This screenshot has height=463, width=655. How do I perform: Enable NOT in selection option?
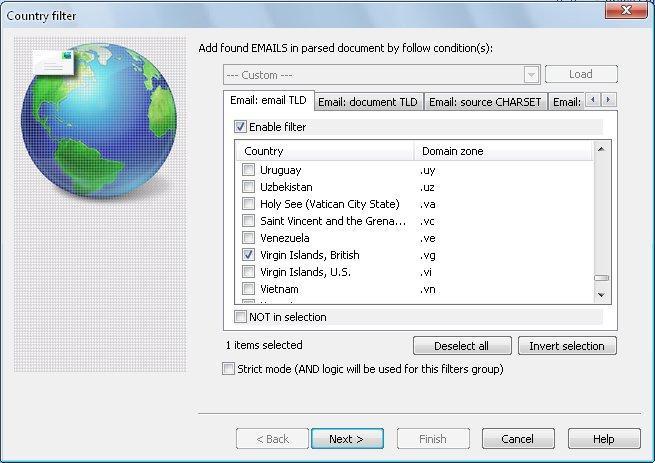tap(240, 317)
